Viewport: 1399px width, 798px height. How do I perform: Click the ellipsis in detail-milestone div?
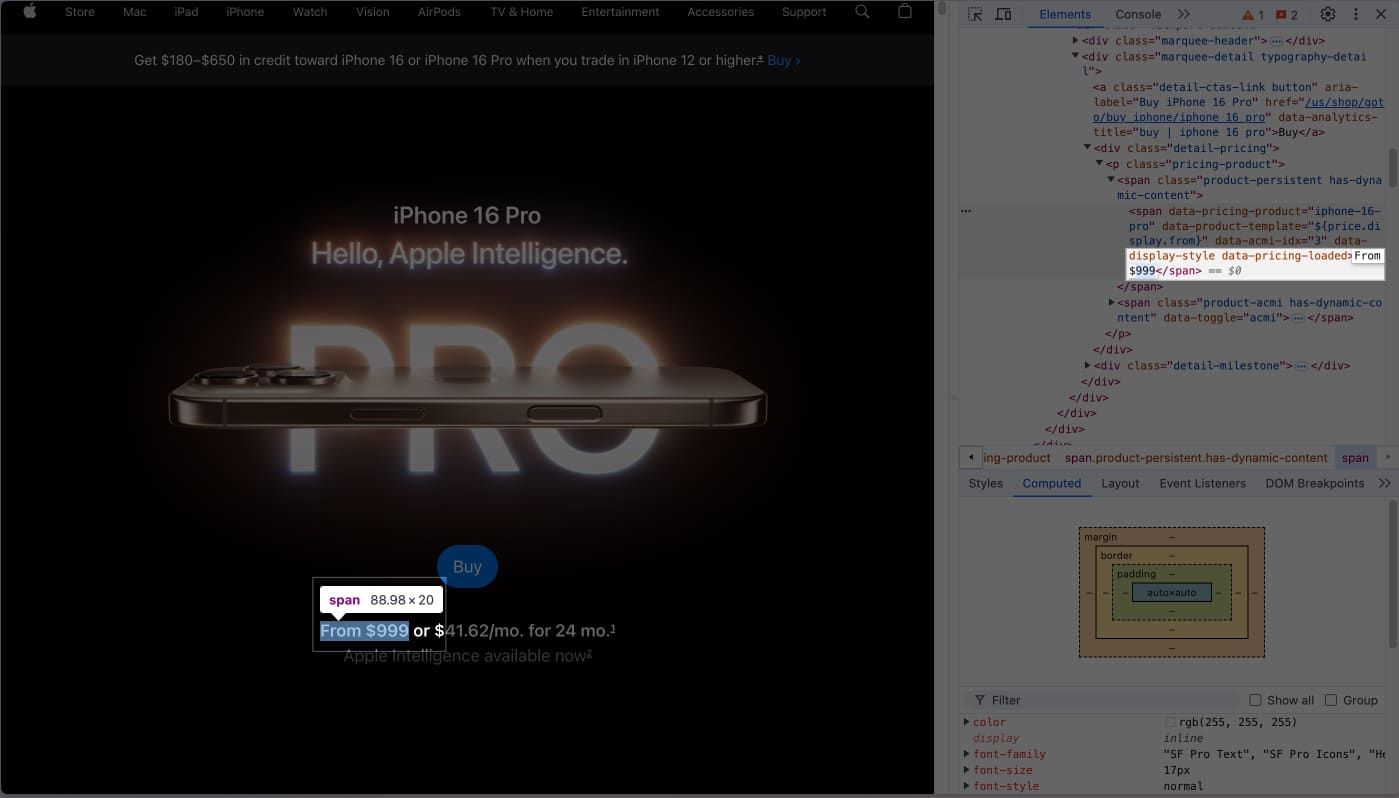(x=1301, y=366)
